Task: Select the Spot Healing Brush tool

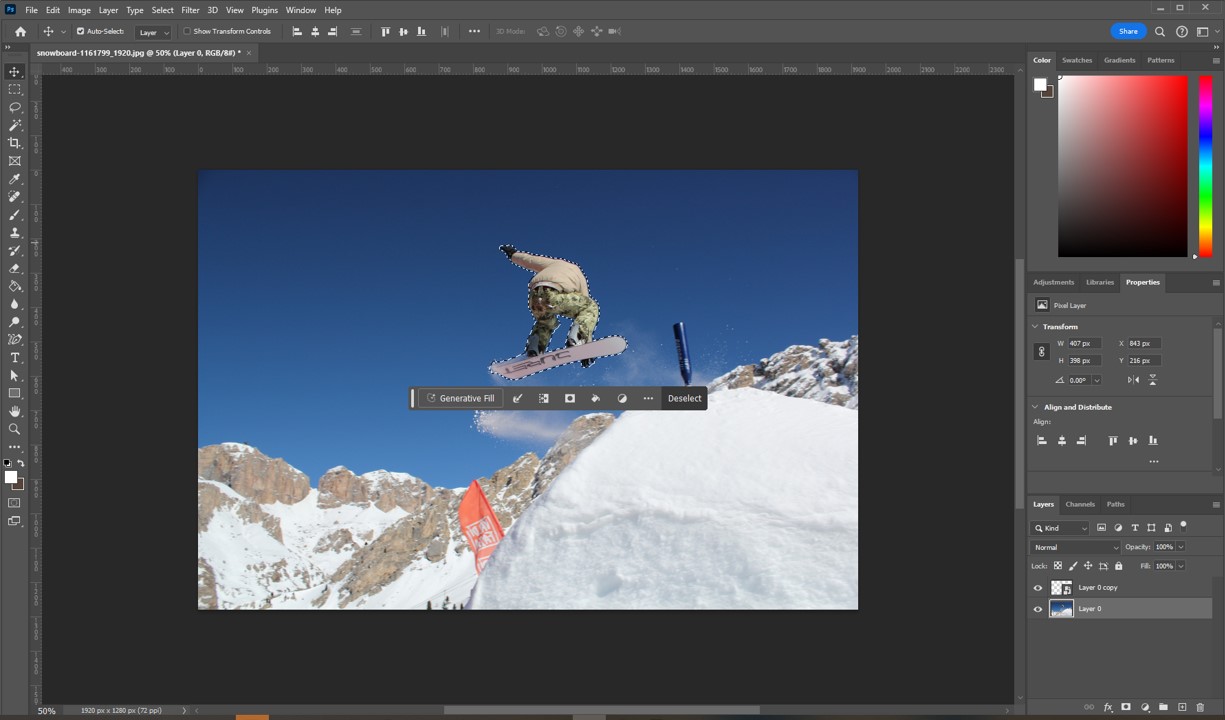Action: [14, 197]
